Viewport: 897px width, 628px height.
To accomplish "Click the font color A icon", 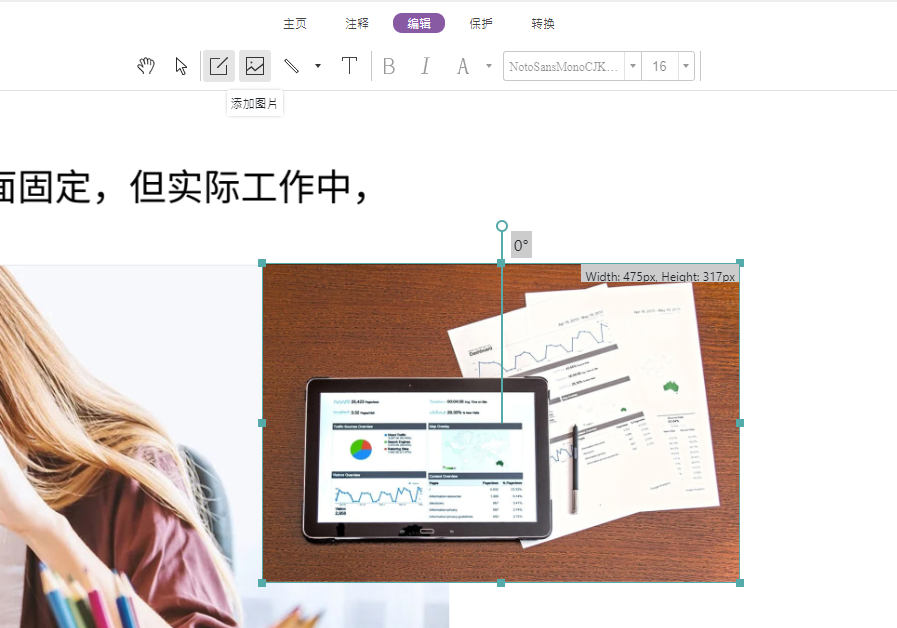I will point(461,65).
